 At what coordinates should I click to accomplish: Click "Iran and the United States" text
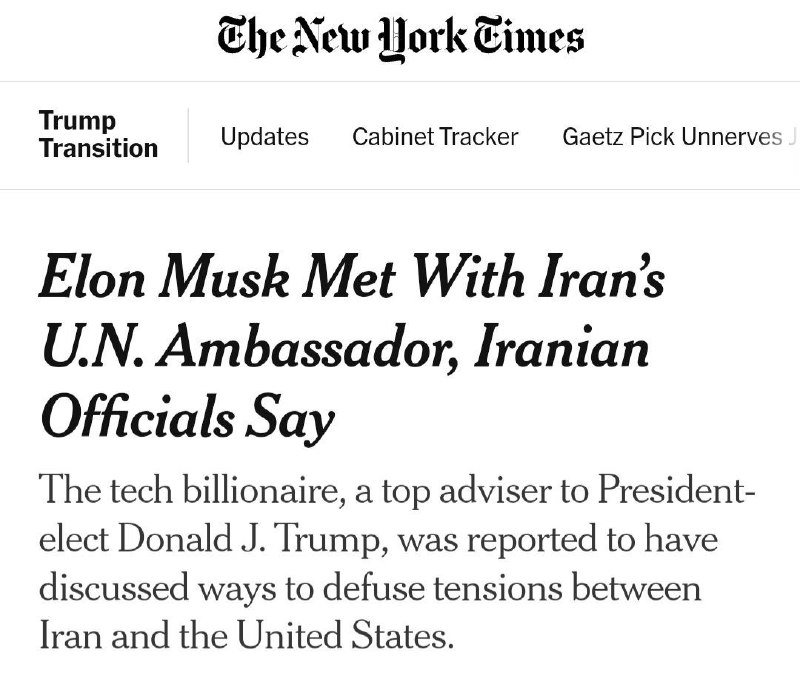pyautogui.click(x=245, y=635)
